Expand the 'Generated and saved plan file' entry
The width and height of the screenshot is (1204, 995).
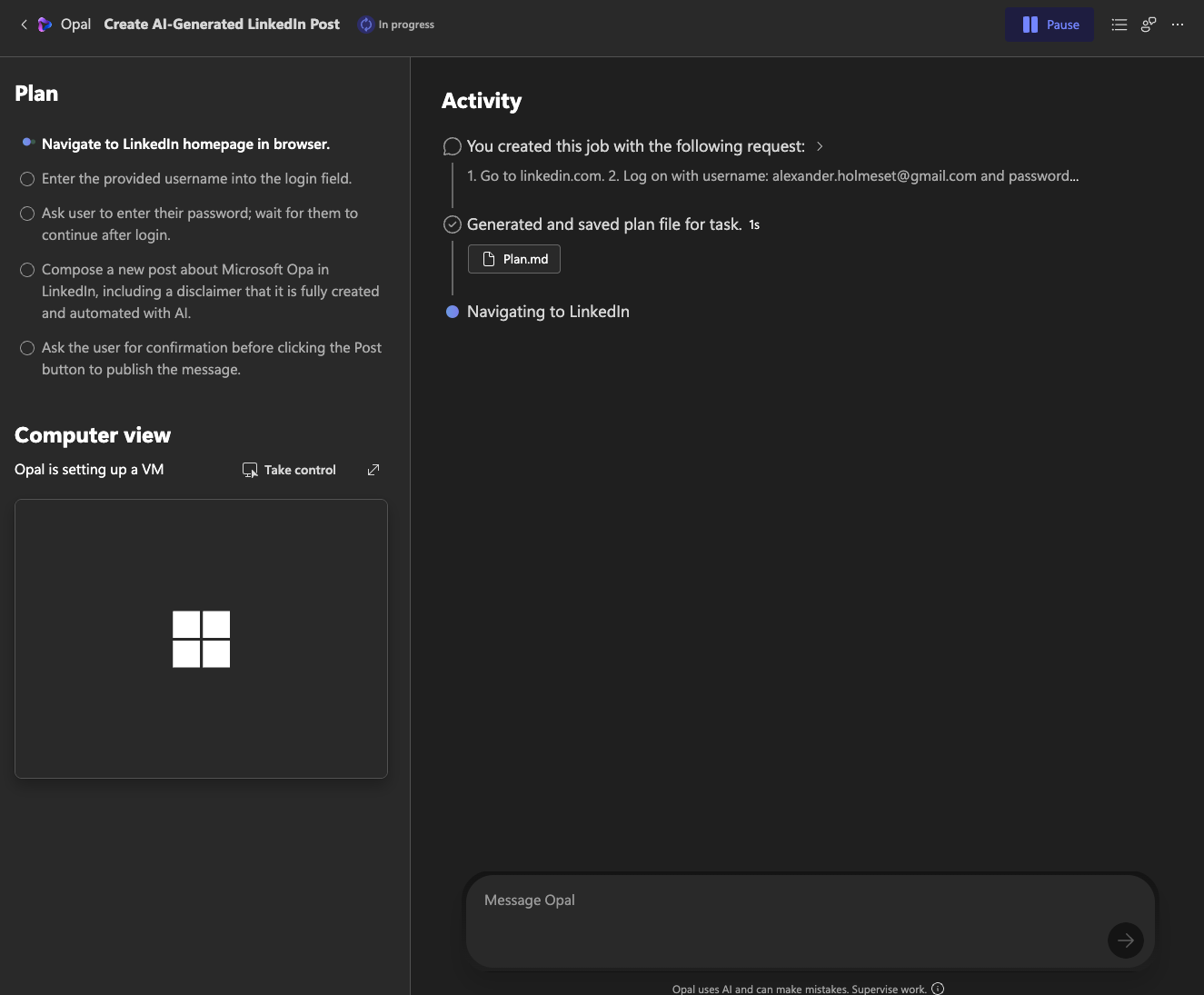[603, 224]
